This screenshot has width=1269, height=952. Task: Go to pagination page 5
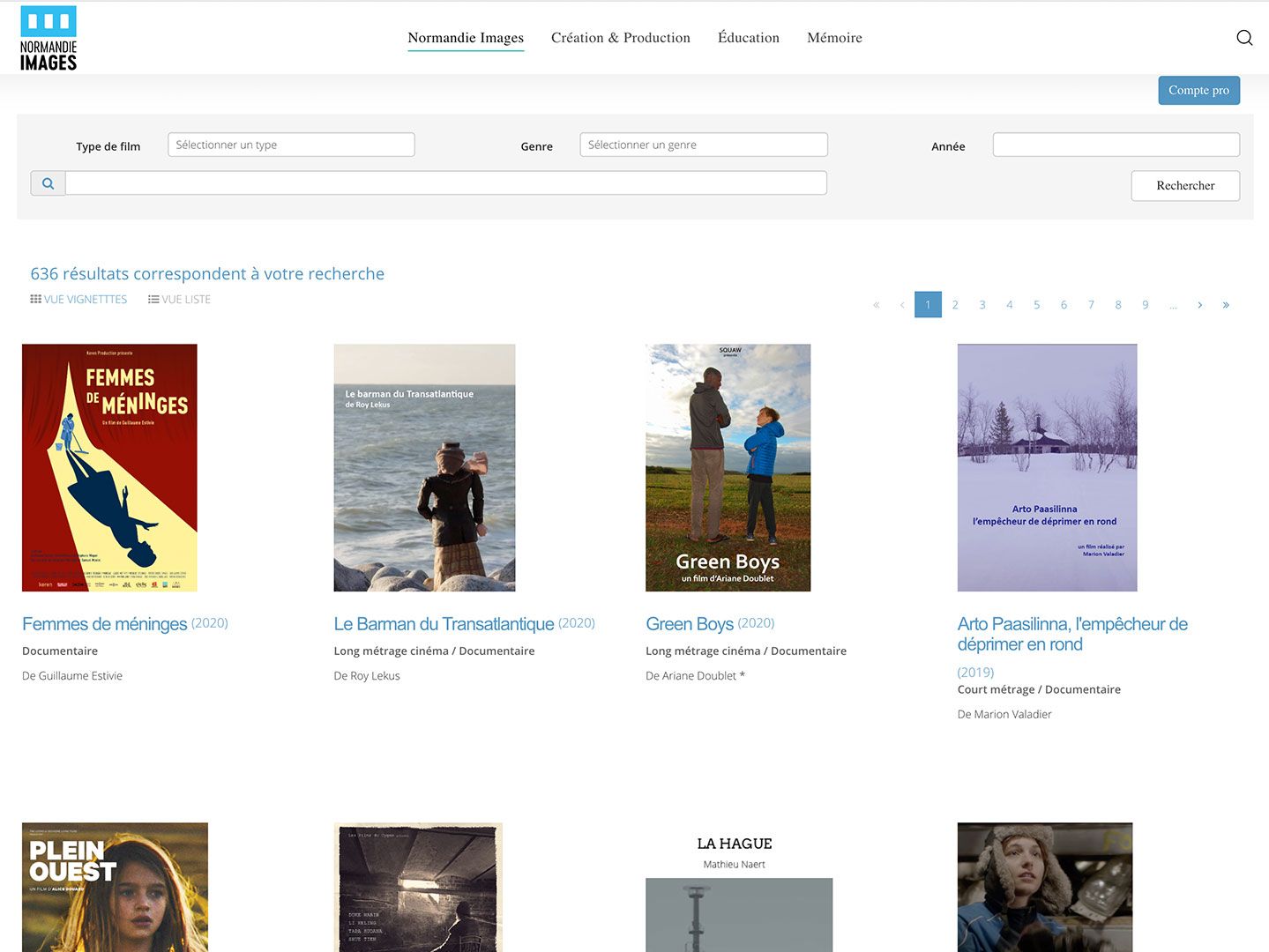[x=1037, y=305]
